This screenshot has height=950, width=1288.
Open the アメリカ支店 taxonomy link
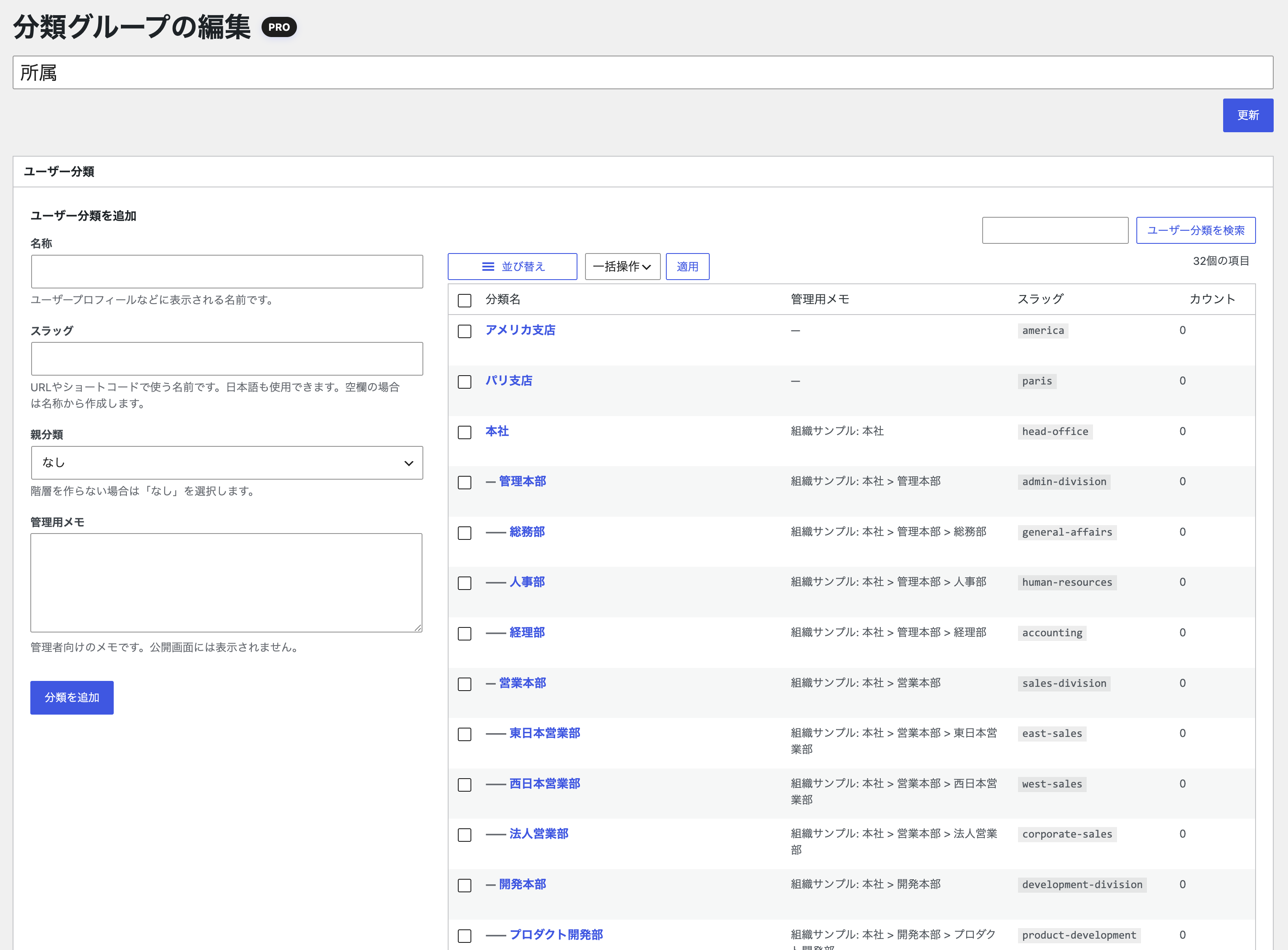[520, 330]
